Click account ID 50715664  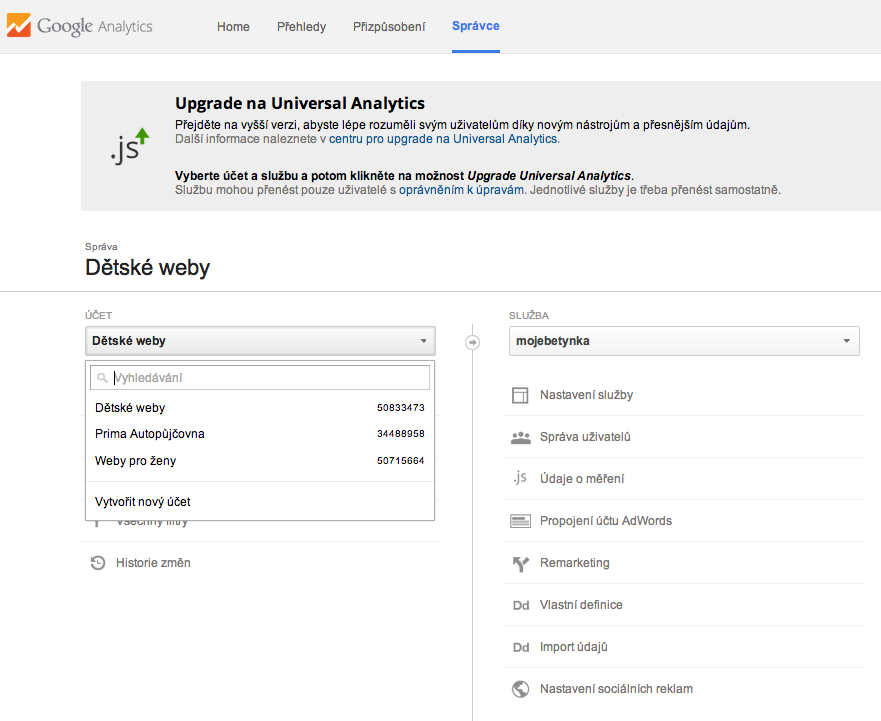tap(401, 461)
